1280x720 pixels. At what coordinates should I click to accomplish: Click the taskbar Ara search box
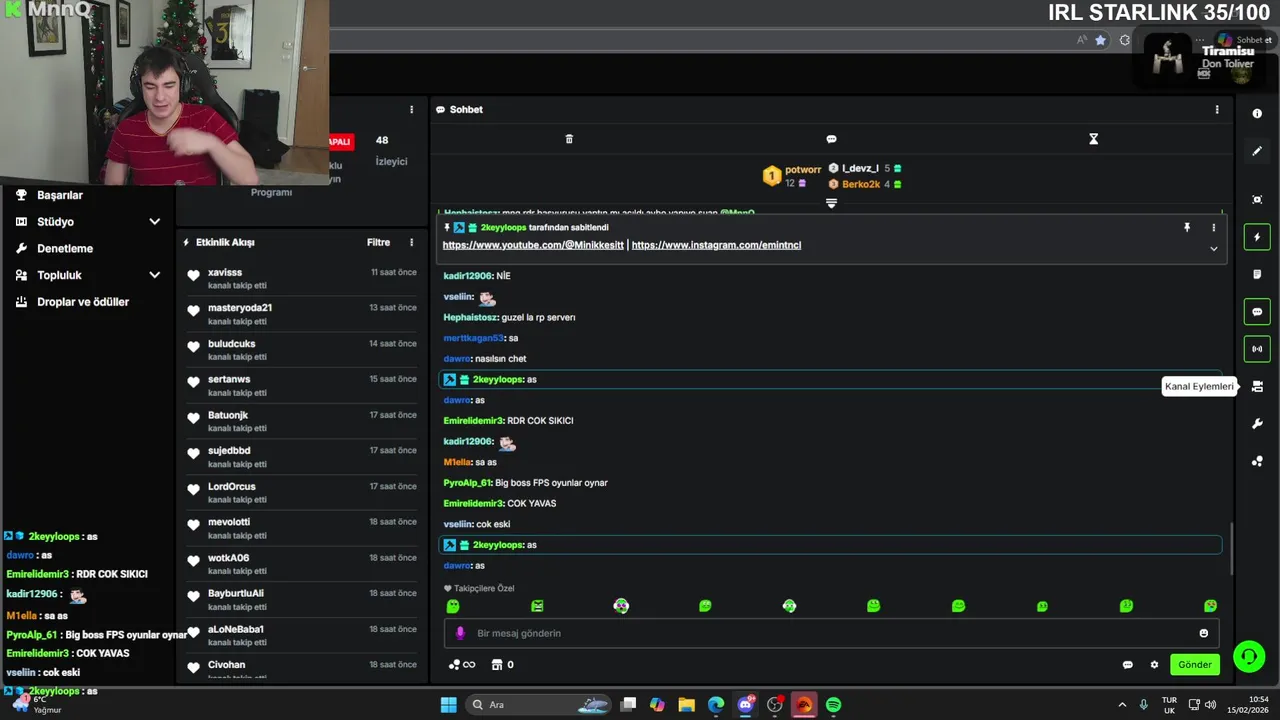pyautogui.click(x=539, y=705)
